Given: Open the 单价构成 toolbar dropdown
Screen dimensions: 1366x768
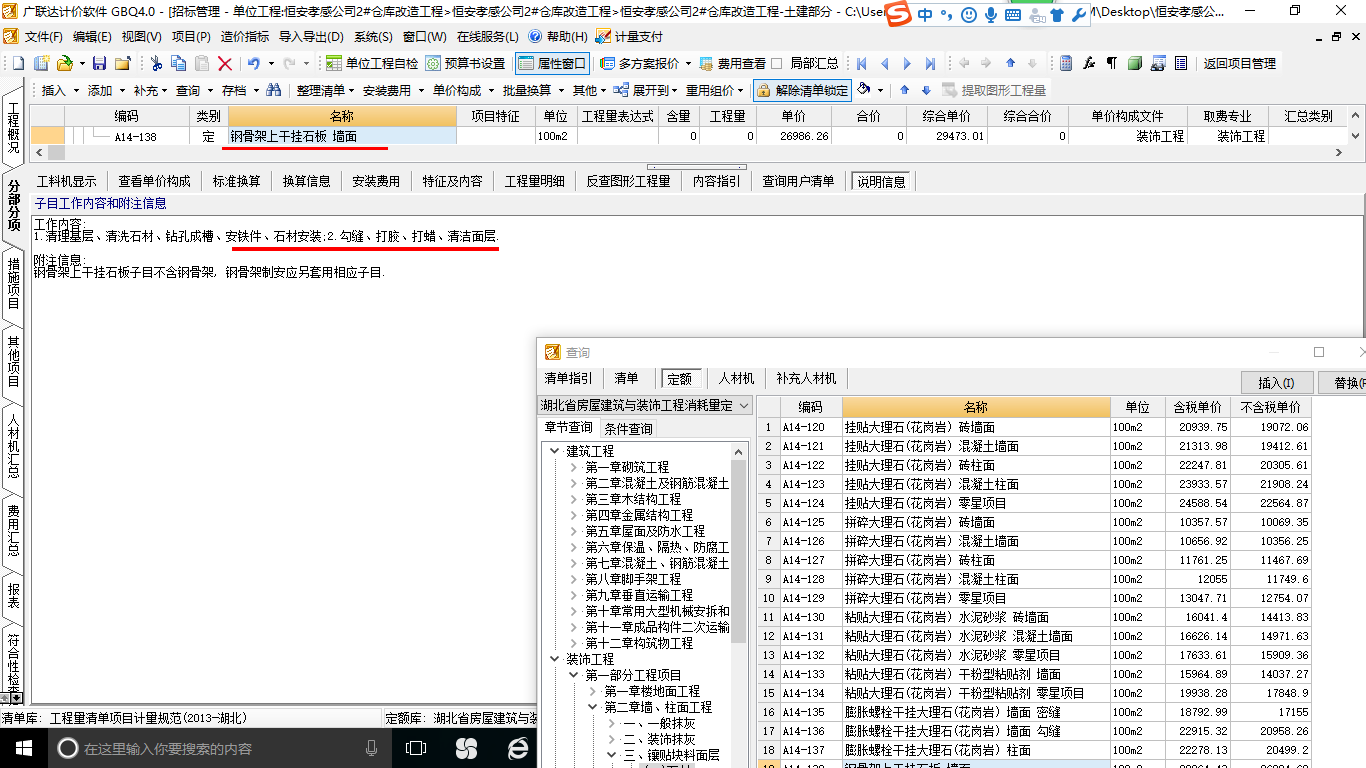Looking at the screenshot, I should pyautogui.click(x=462, y=90).
